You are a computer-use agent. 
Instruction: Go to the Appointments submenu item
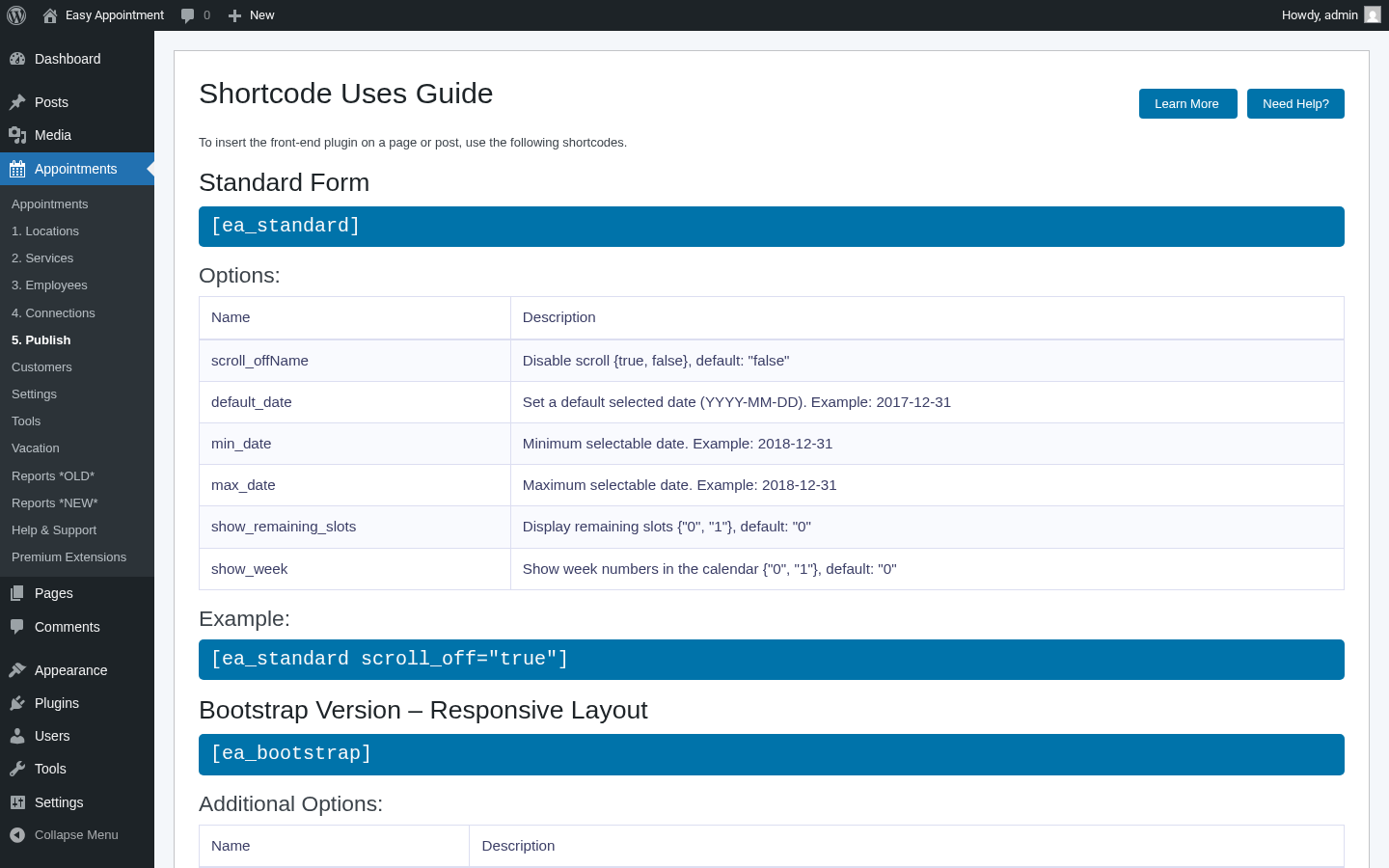50,204
